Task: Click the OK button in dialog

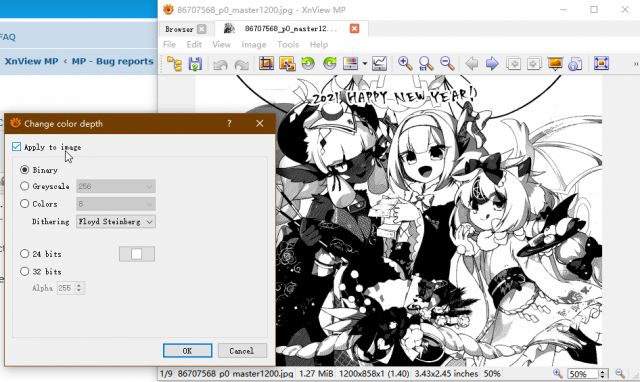Action: point(187,351)
